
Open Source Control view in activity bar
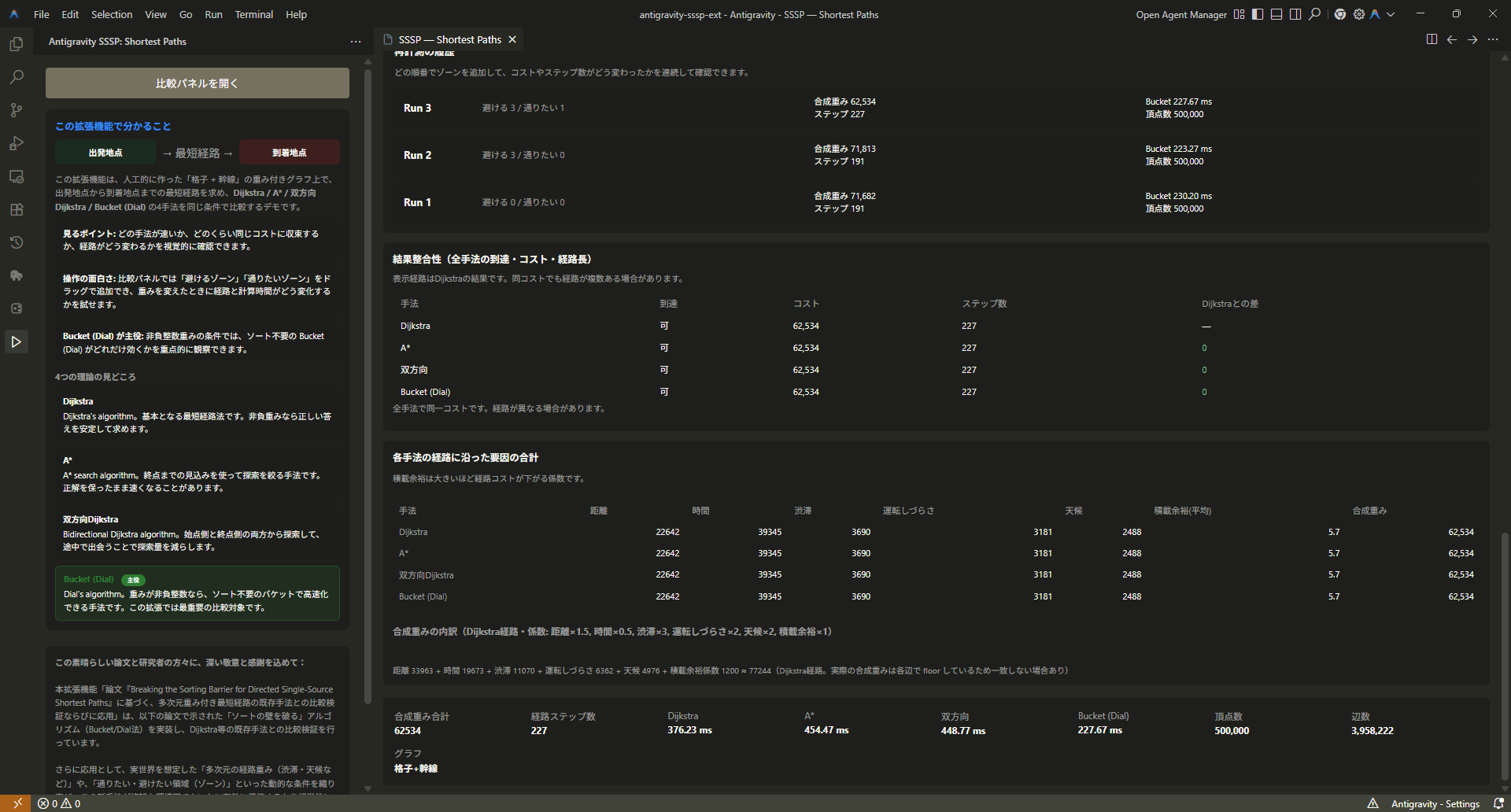[16, 110]
